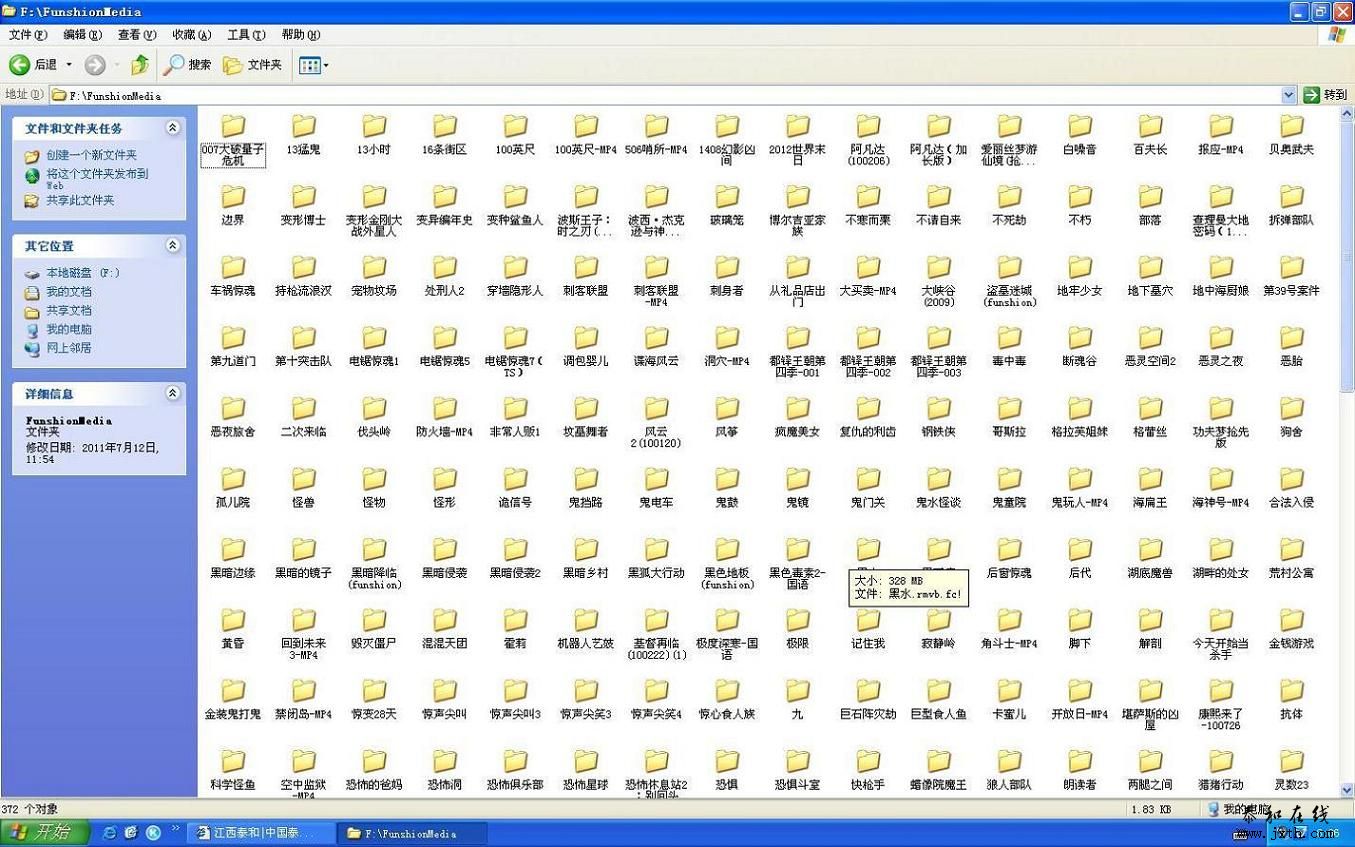Toggle the Folders (文件夹) pane button
1355x847 pixels.
[x=252, y=65]
